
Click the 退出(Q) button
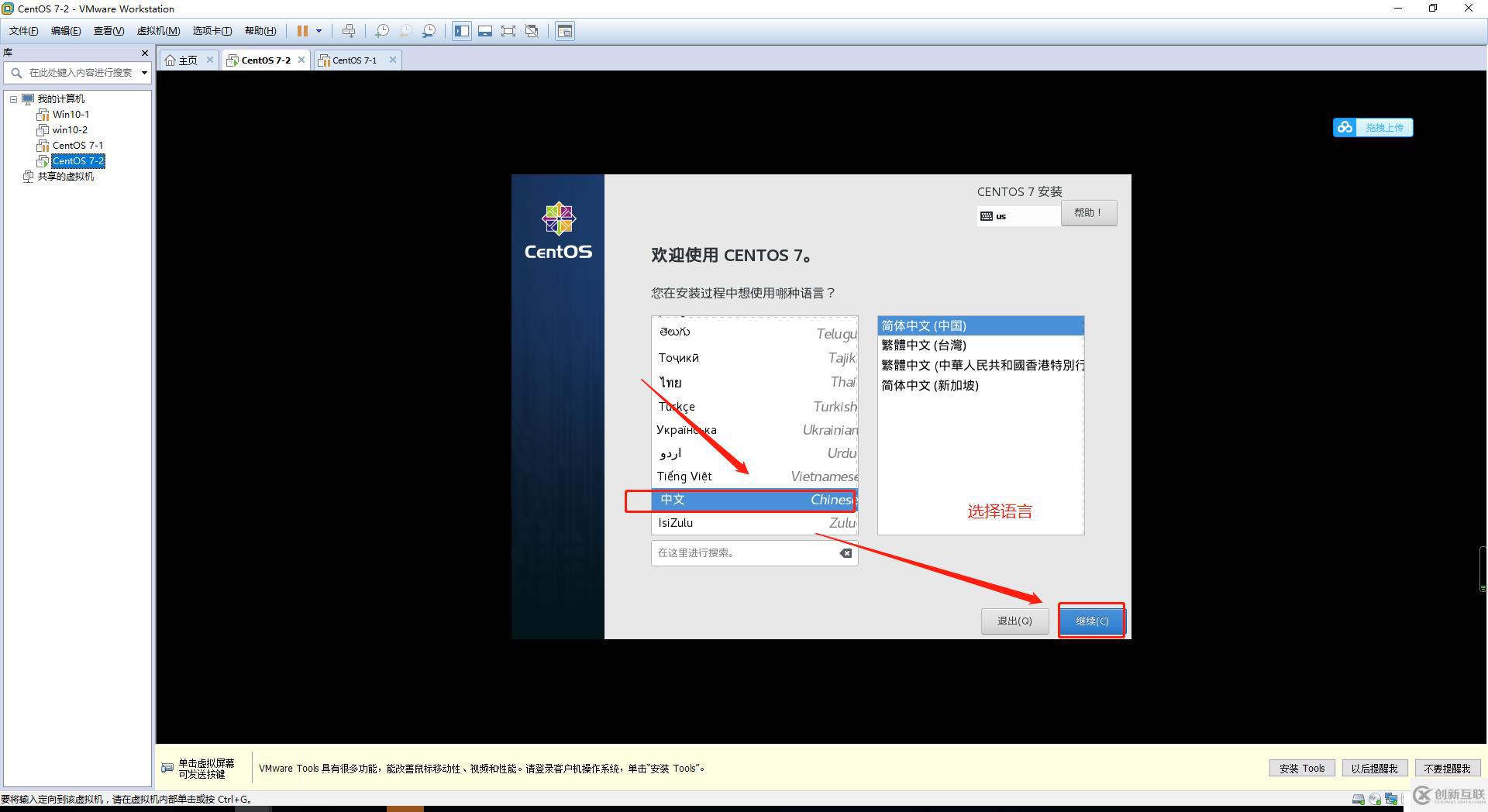pos(1014,621)
